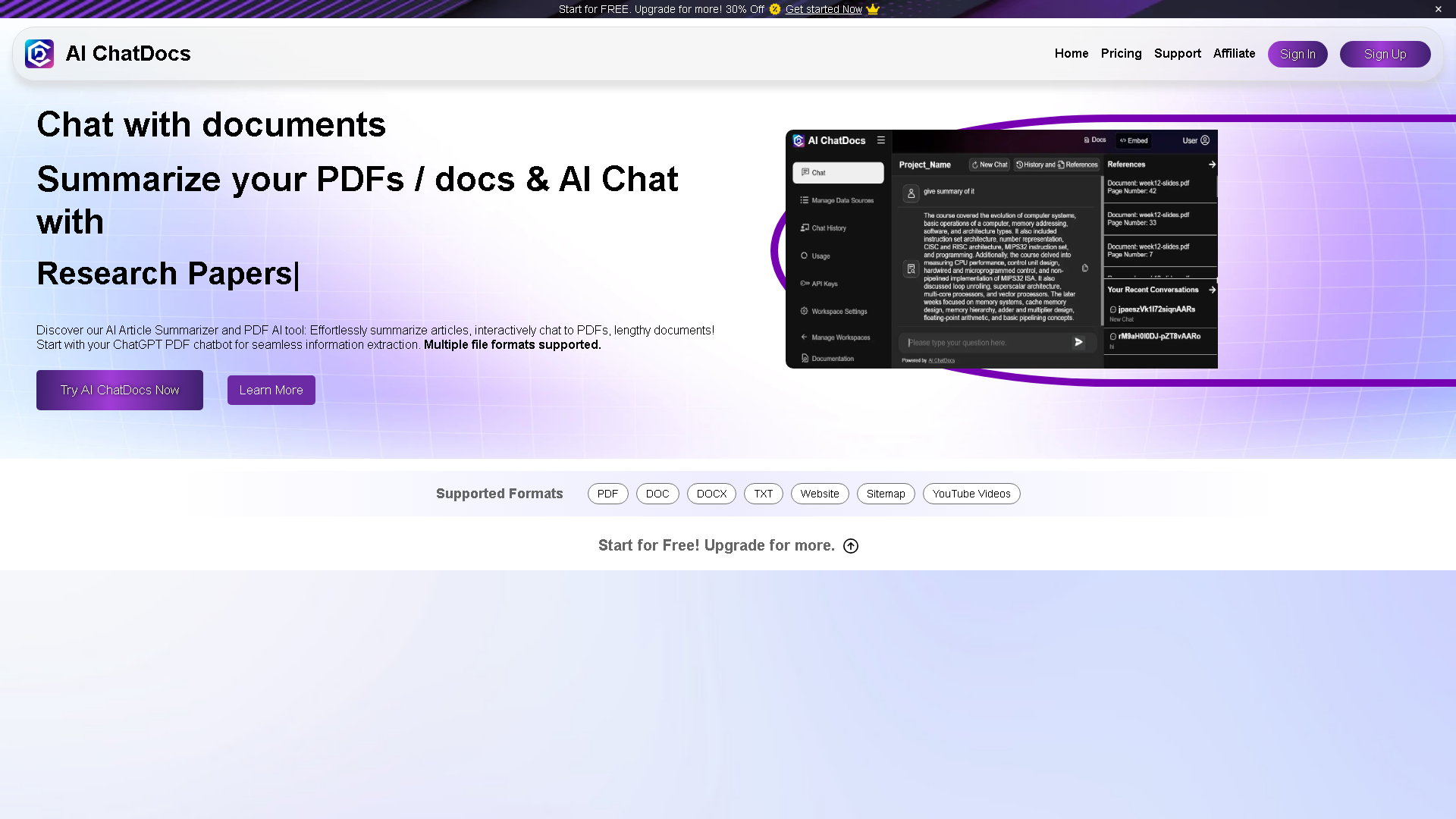Image resolution: width=1456 pixels, height=819 pixels.
Task: Select the DOCX format pill
Action: pyautogui.click(x=711, y=494)
